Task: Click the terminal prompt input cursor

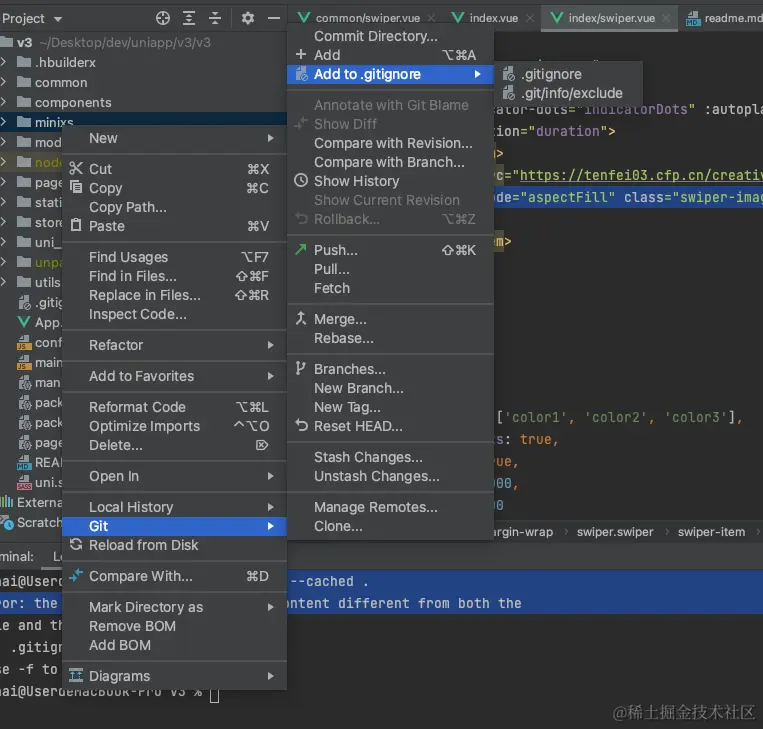Action: pyautogui.click(x=214, y=695)
